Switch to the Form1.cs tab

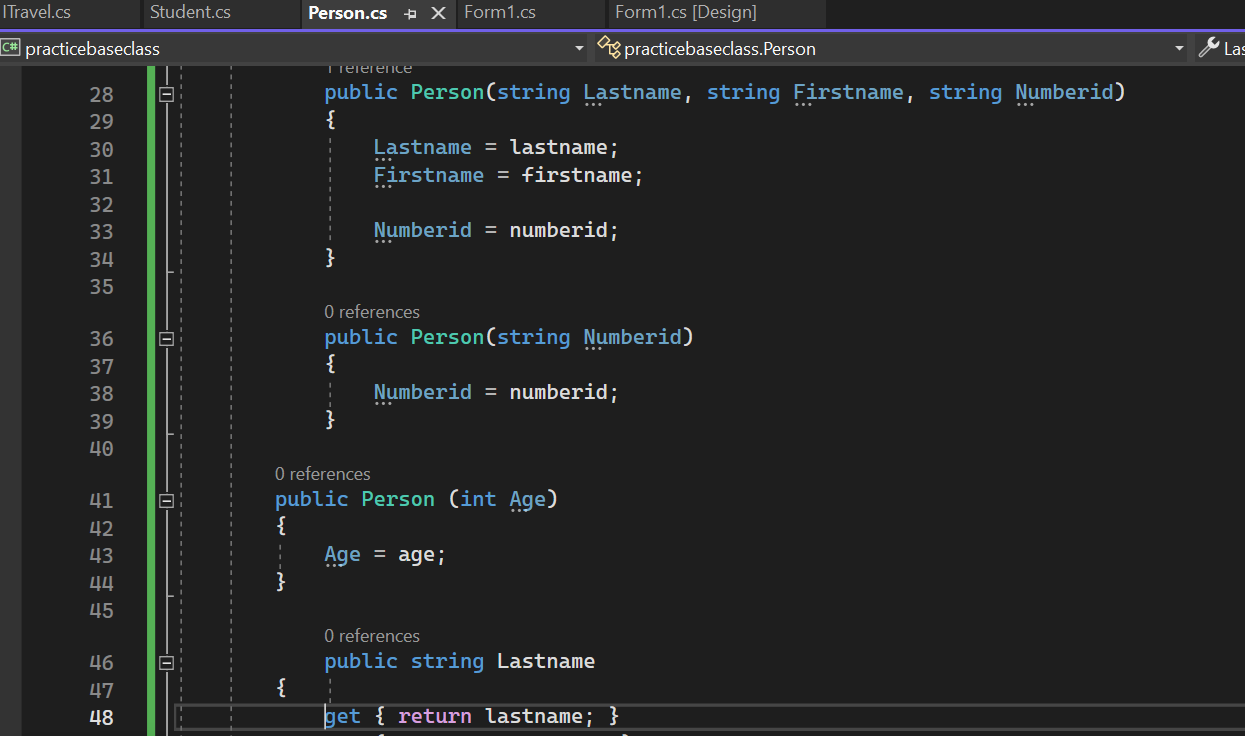pyautogui.click(x=500, y=13)
